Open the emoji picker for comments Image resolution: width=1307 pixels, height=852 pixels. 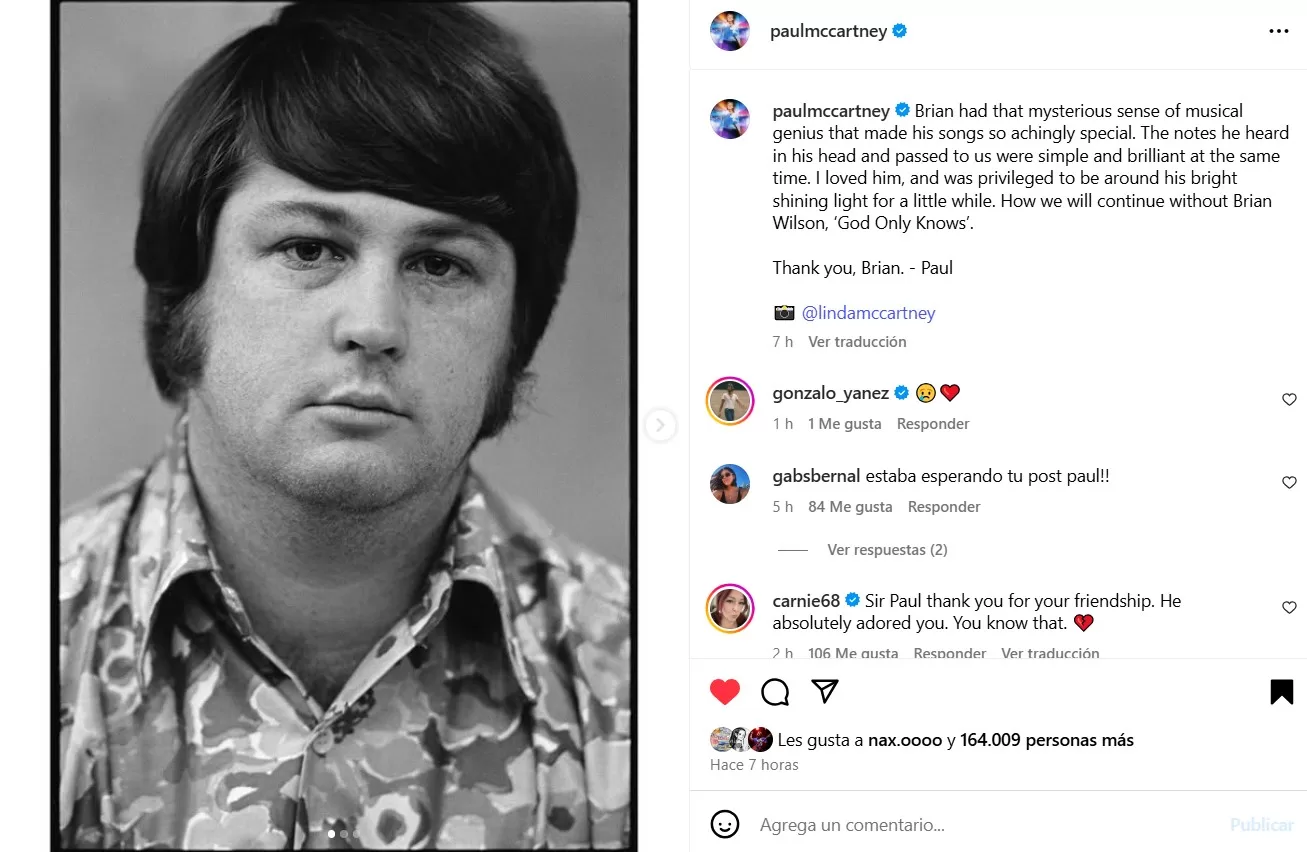(725, 824)
